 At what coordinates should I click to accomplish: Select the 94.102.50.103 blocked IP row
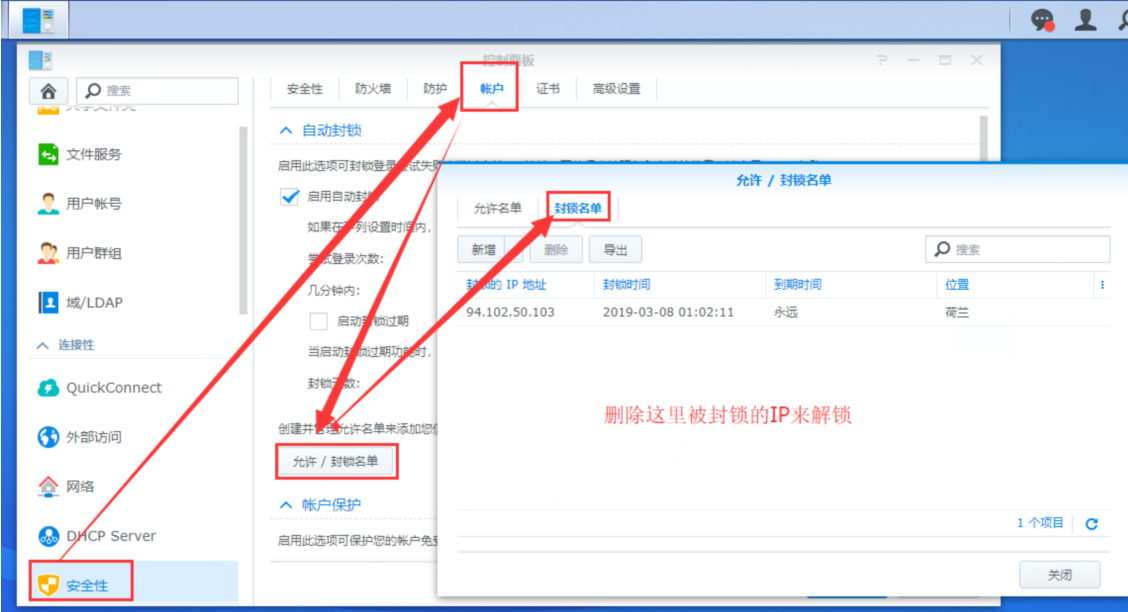coord(700,312)
